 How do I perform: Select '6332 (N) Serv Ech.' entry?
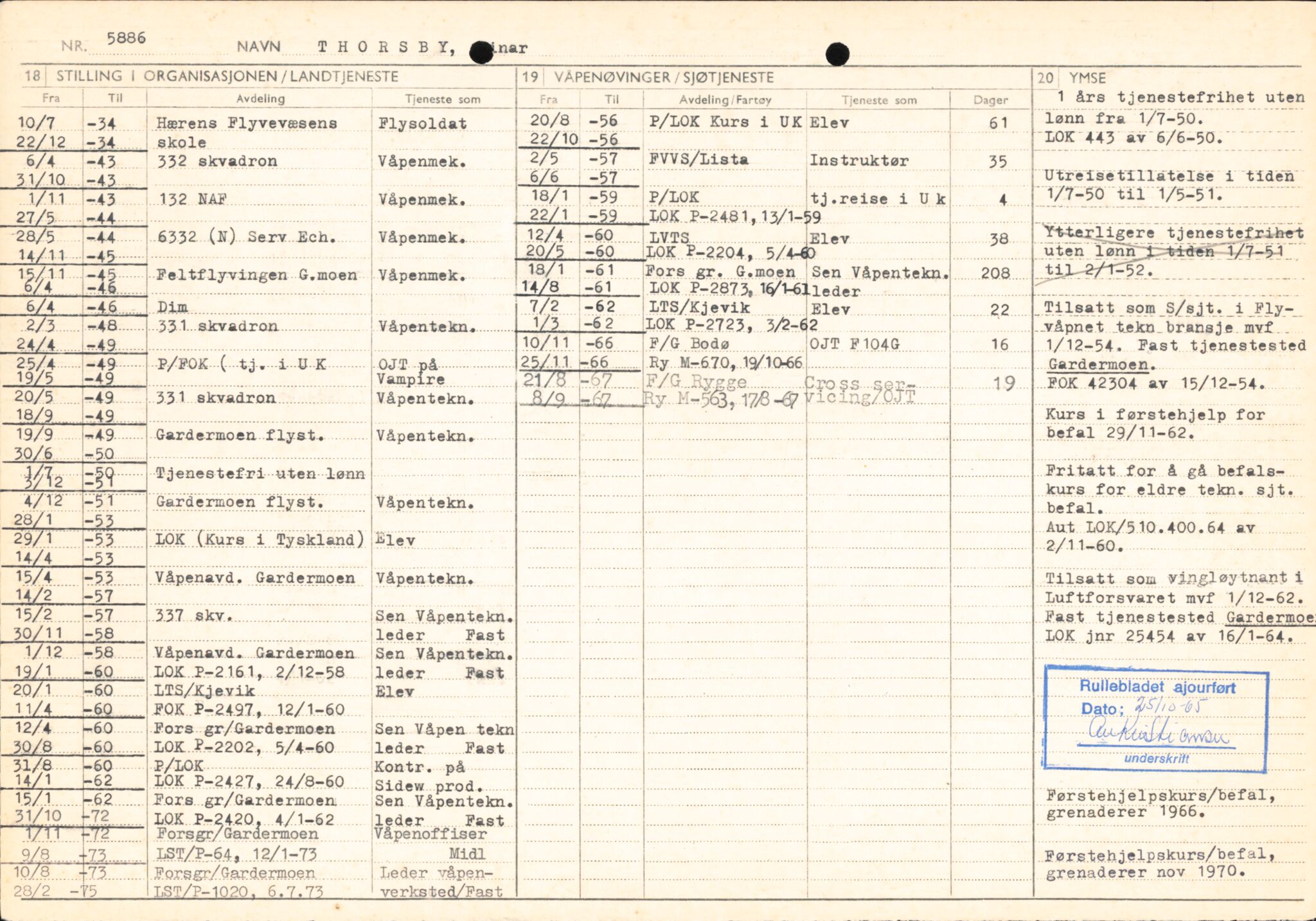tap(247, 237)
